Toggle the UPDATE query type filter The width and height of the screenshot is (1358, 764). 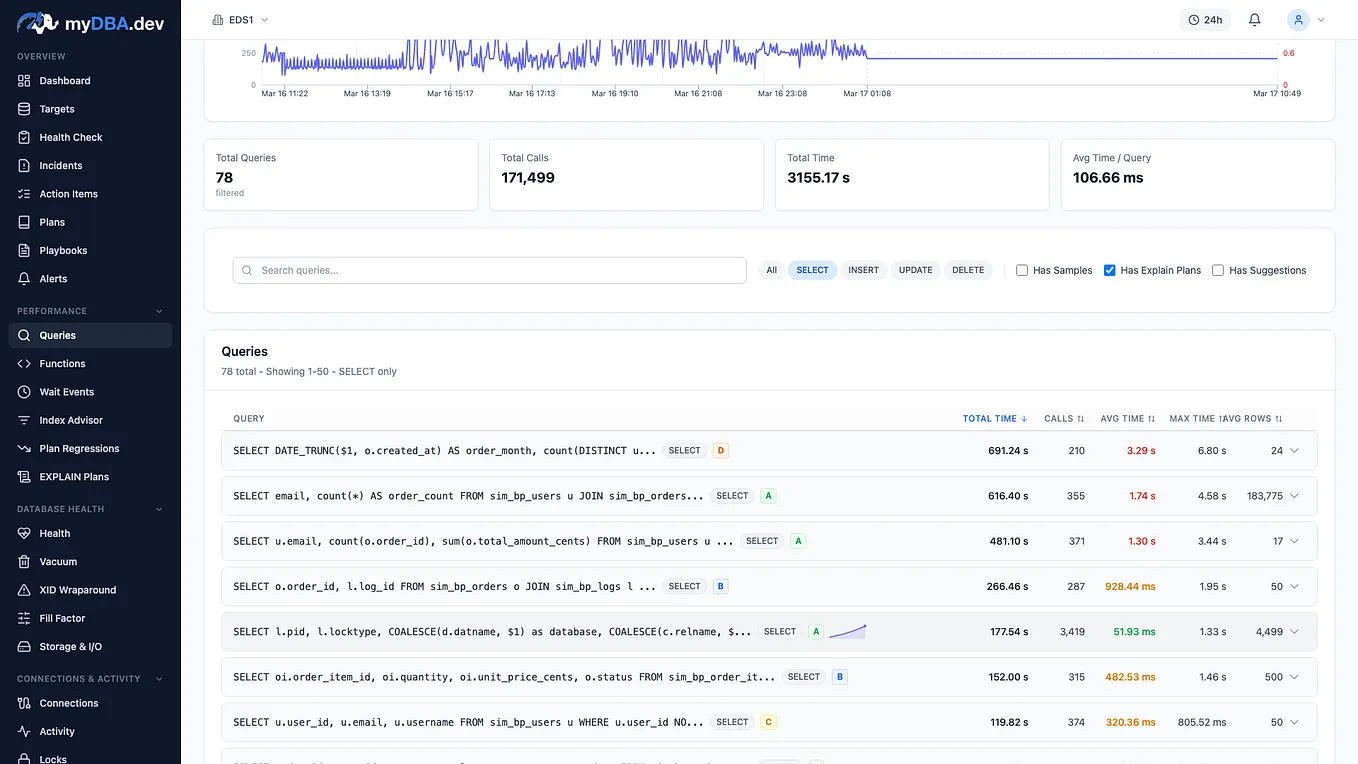pos(915,270)
